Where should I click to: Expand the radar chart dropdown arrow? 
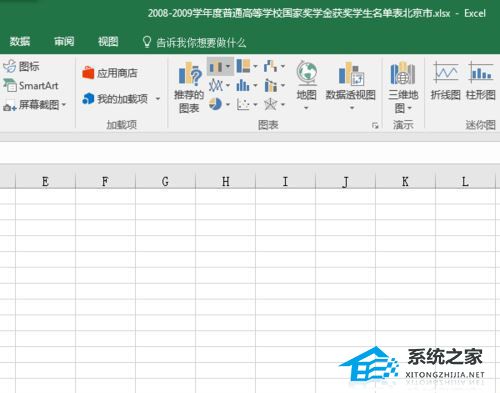283,105
